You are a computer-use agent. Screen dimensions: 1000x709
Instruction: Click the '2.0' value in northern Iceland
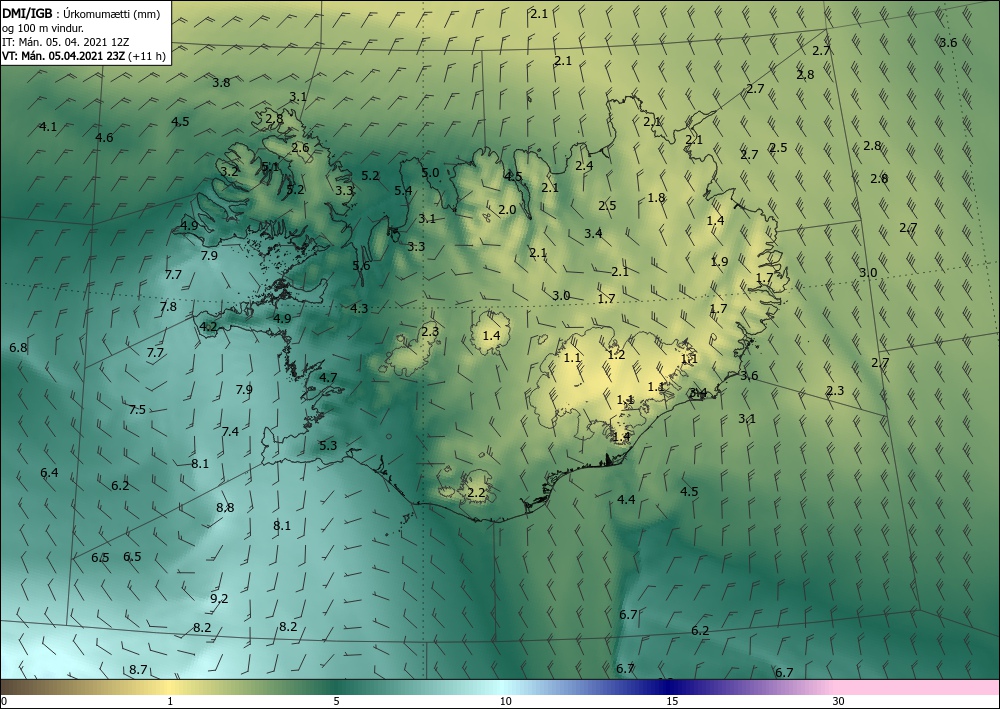click(507, 209)
